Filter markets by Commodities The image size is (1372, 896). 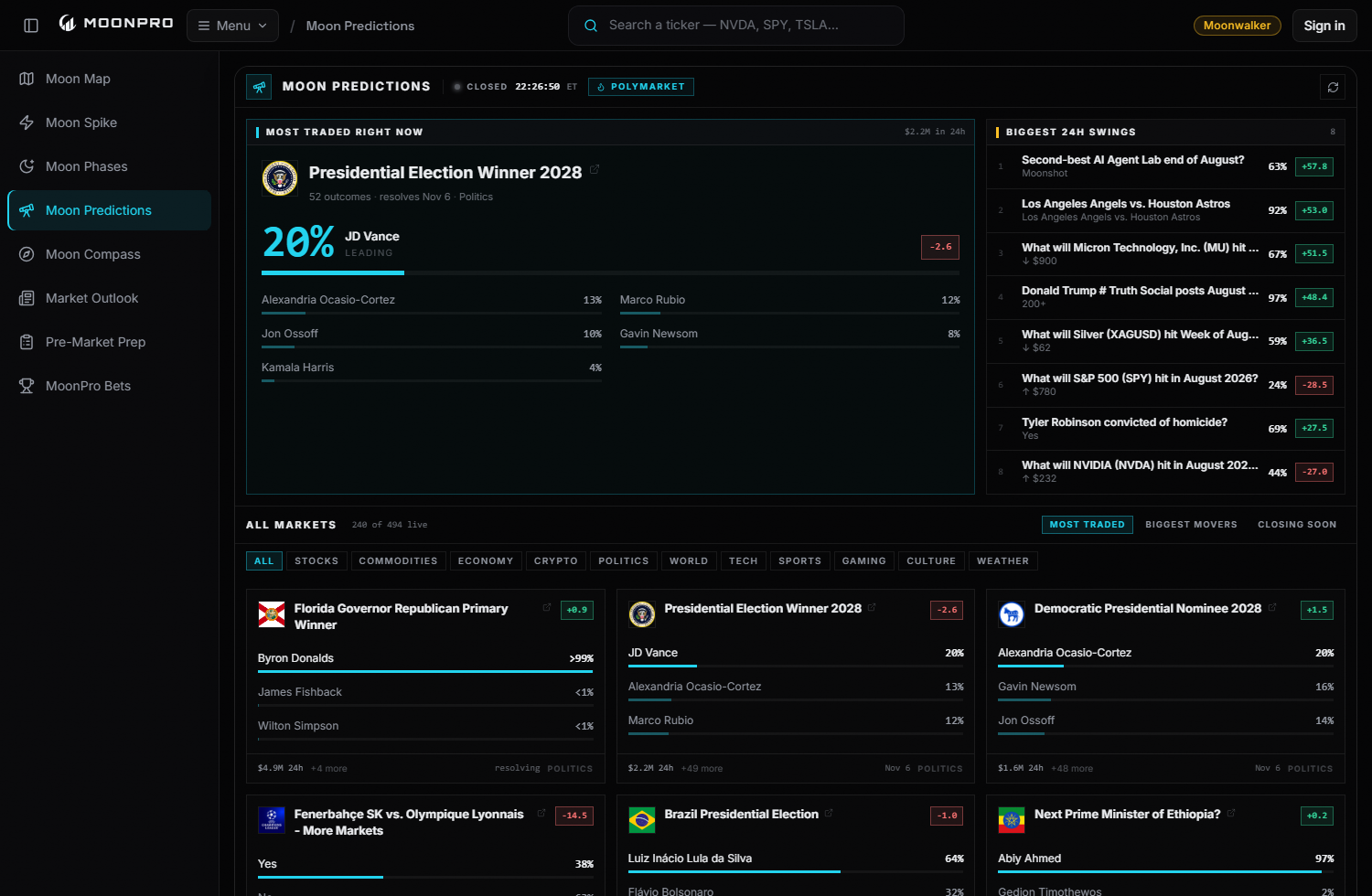[398, 561]
